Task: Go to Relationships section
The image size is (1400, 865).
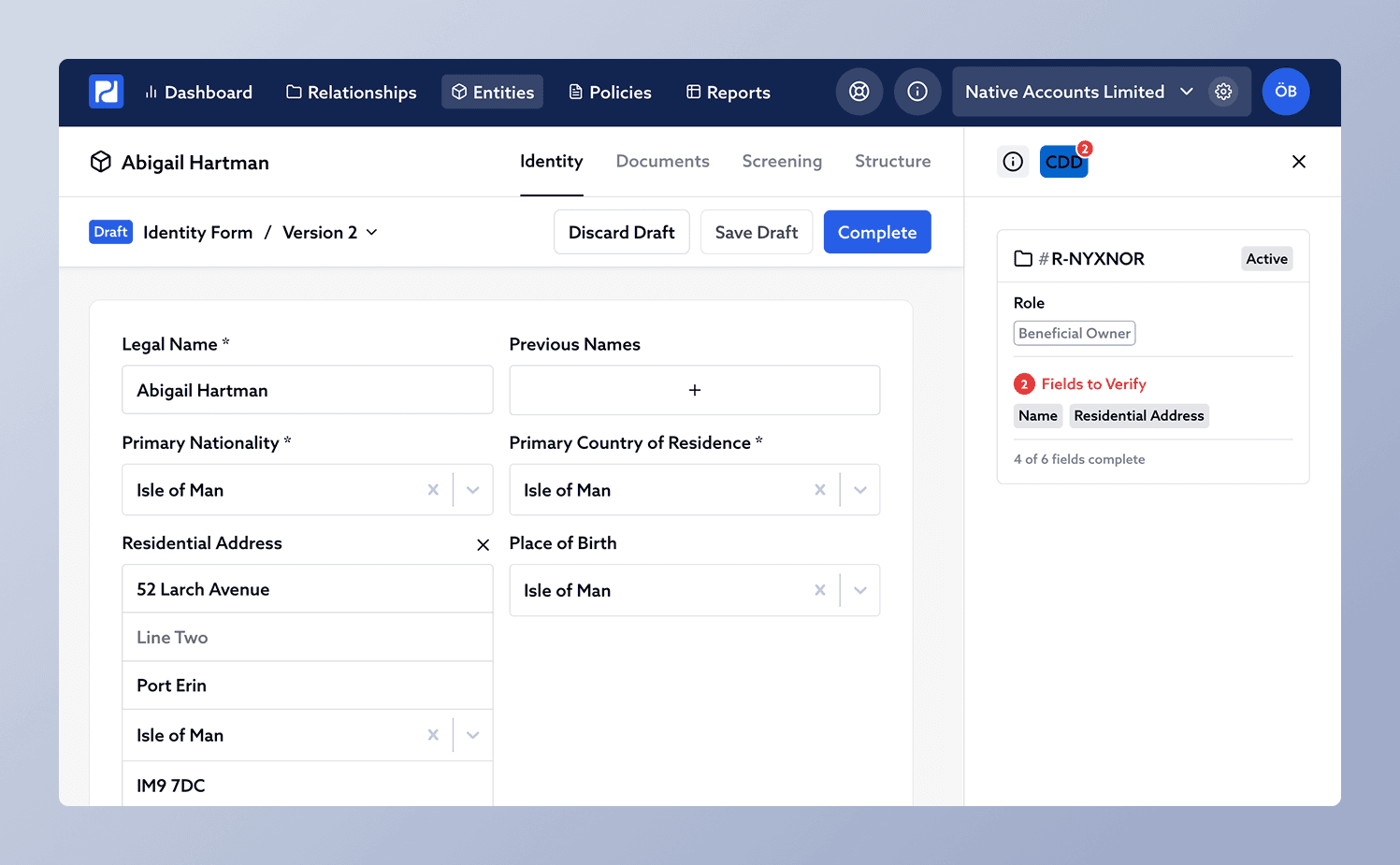Action: [352, 92]
